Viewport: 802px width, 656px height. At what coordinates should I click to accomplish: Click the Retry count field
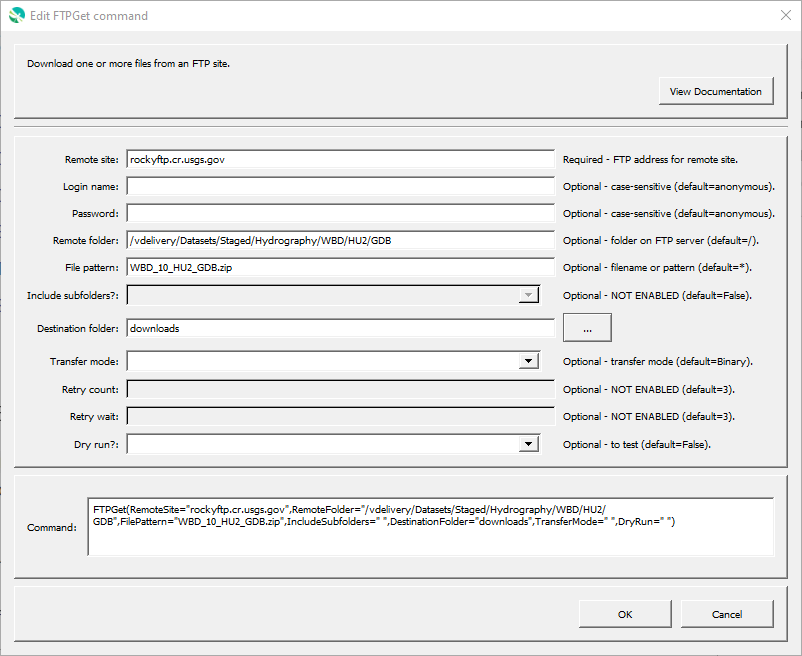pyautogui.click(x=340, y=389)
